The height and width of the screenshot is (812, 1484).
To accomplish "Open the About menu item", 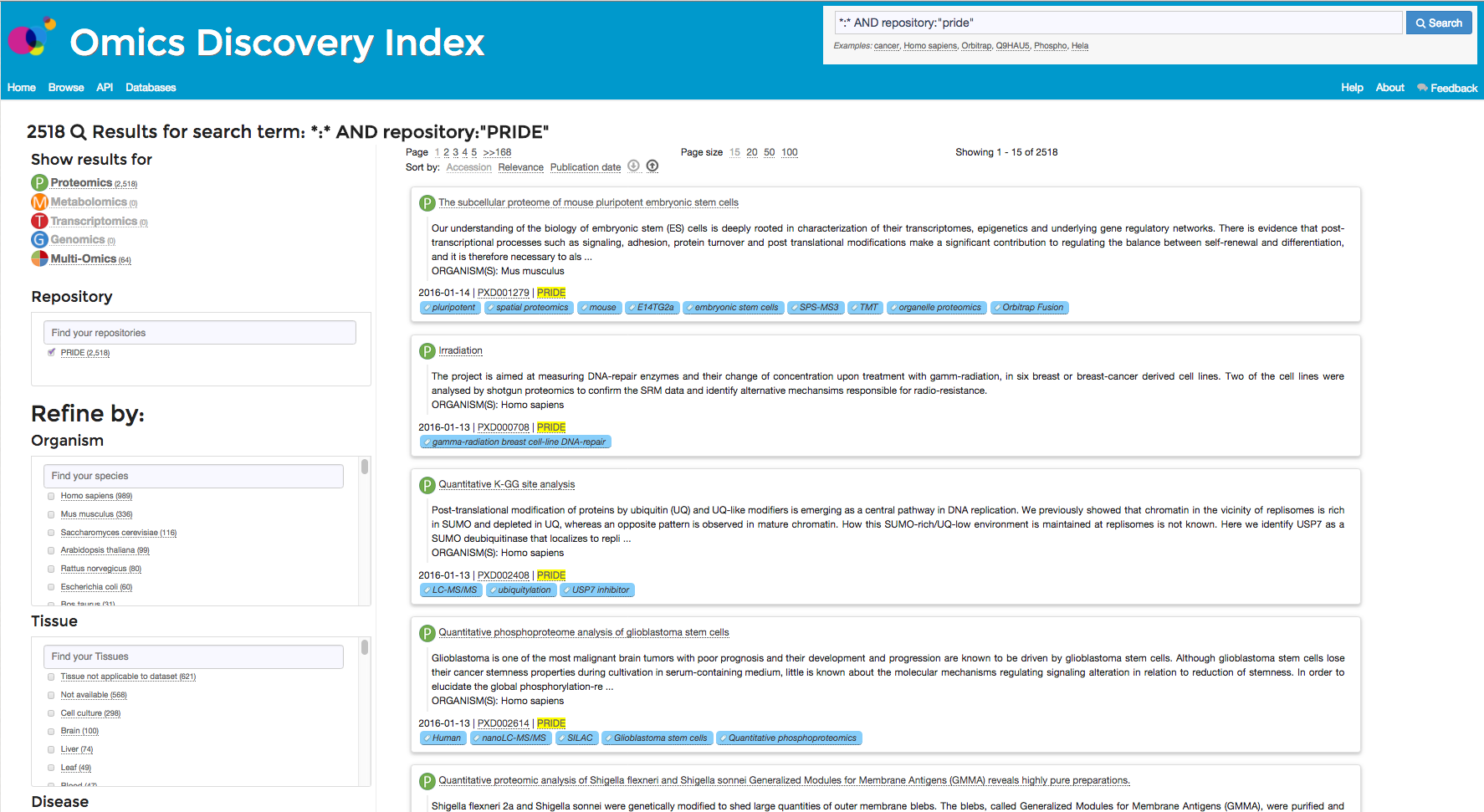I will click(1390, 87).
